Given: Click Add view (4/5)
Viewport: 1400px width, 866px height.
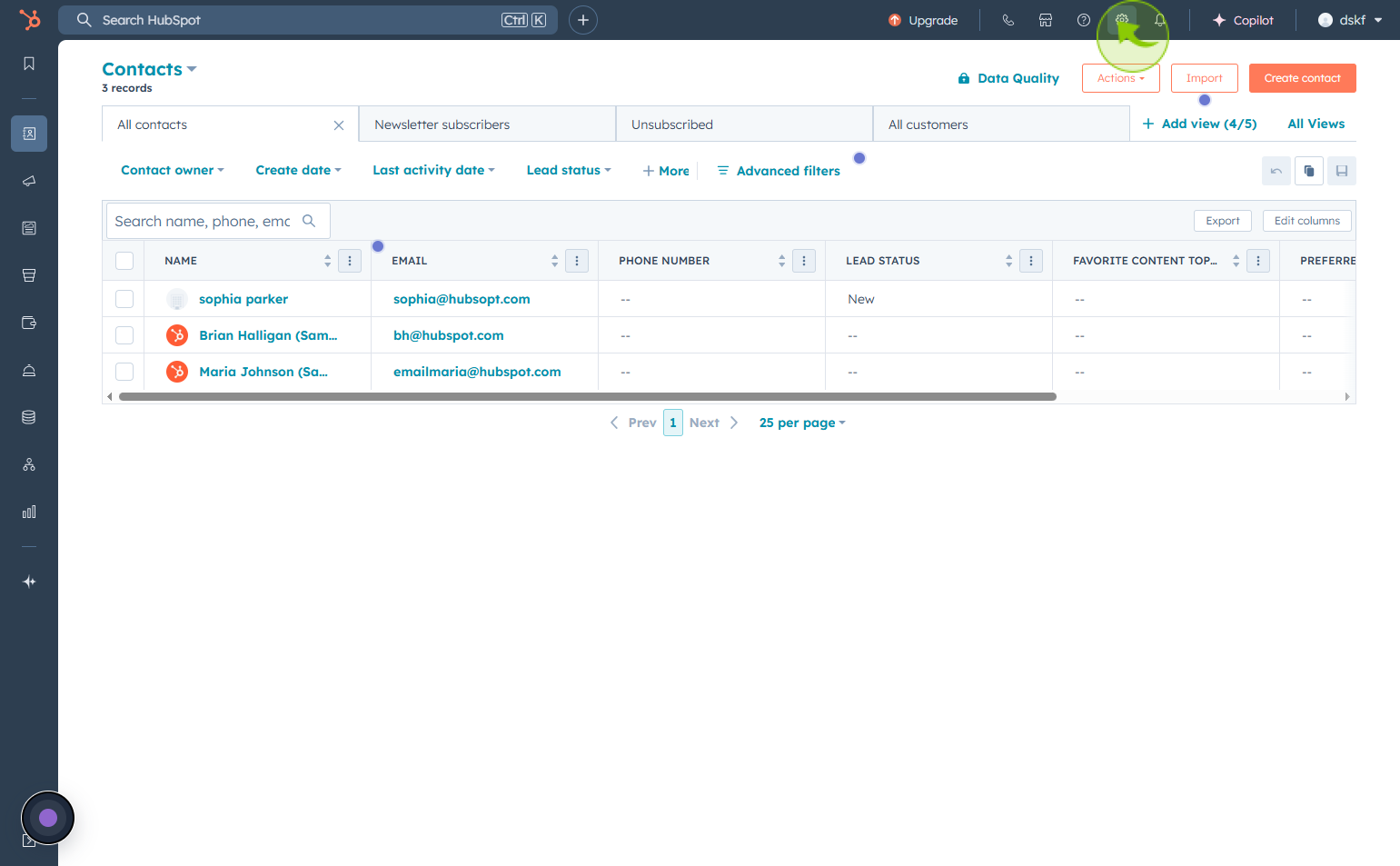Looking at the screenshot, I should coord(1199,124).
